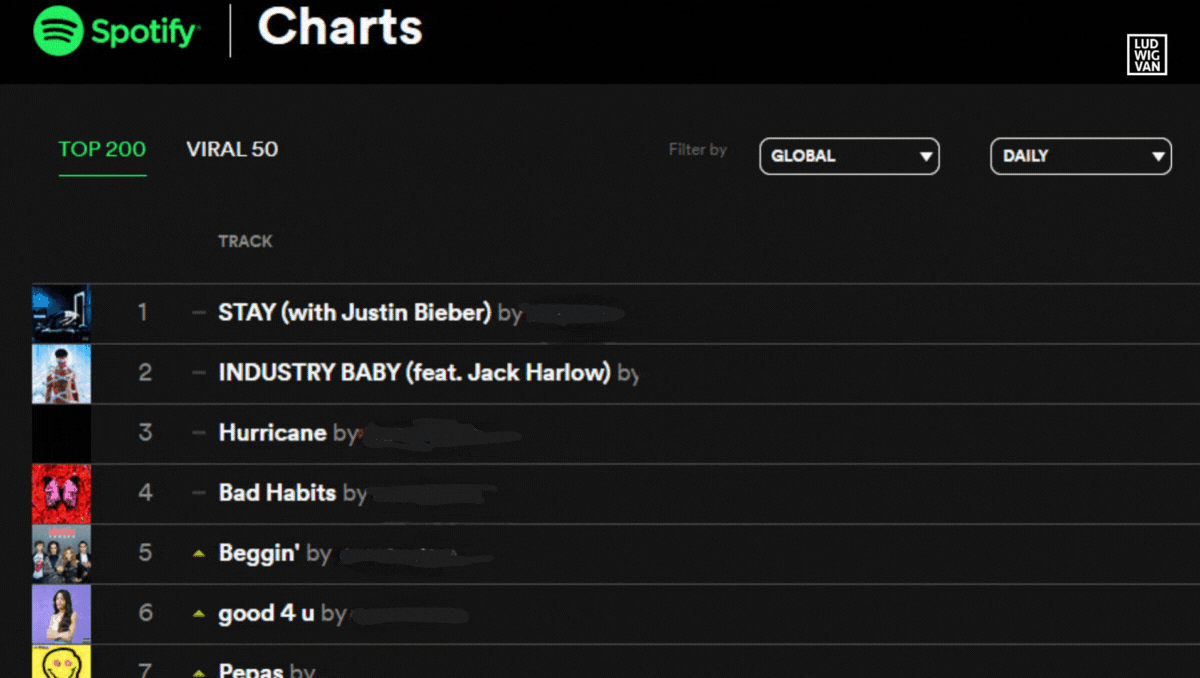Open the STAY (with Justin Bieber) track link
The image size is (1200, 678).
354,313
